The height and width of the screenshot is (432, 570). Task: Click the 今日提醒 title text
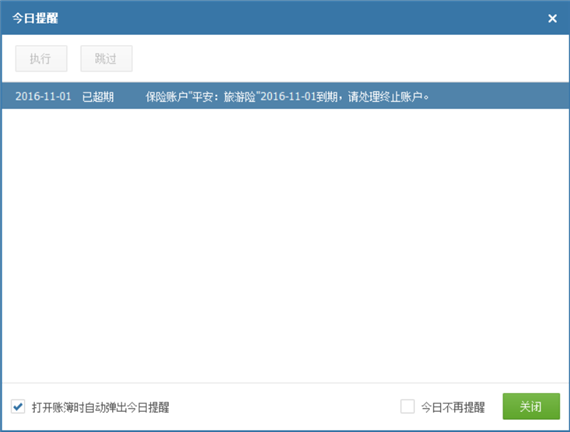coord(35,18)
